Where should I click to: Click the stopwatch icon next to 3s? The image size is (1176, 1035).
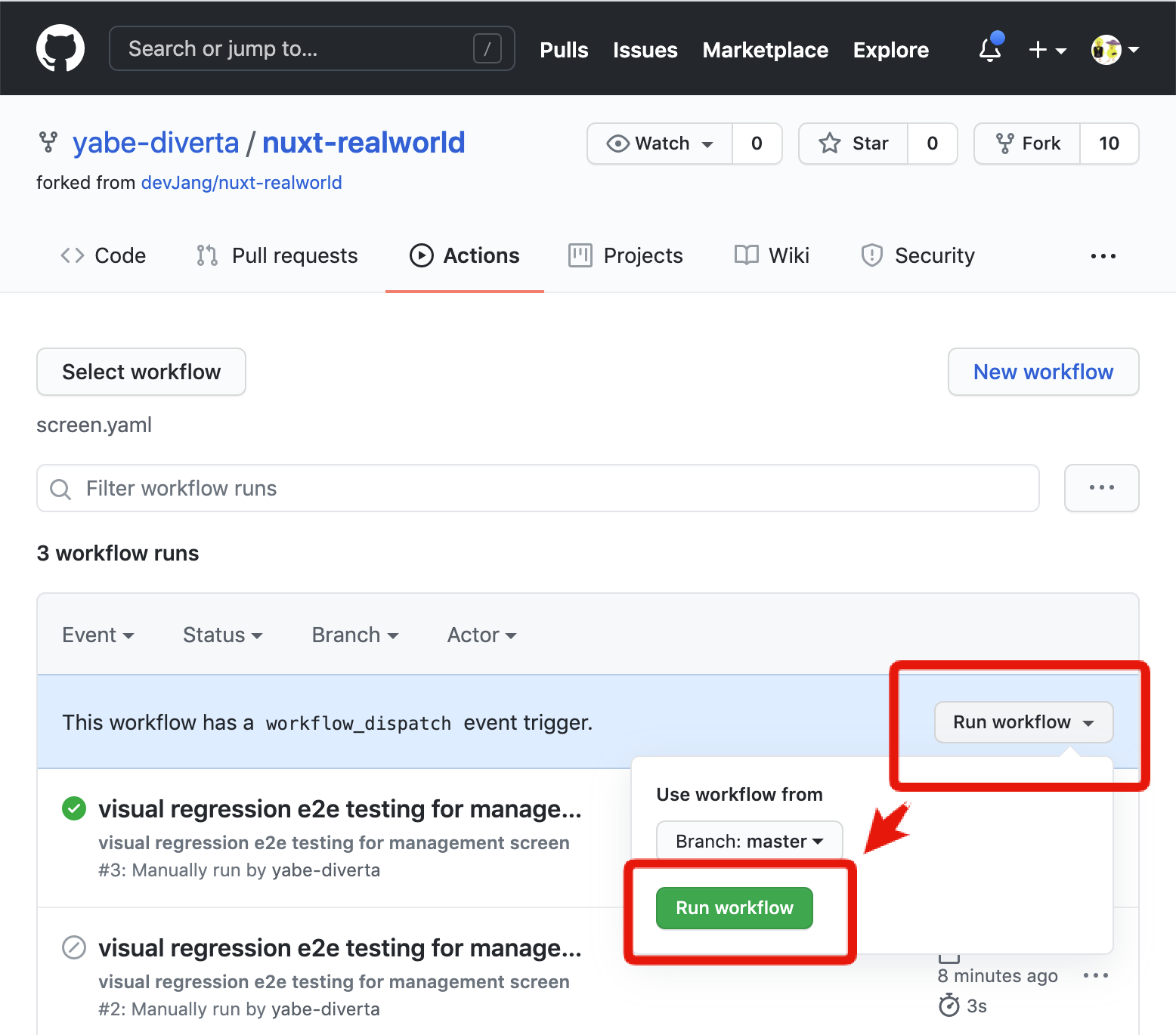(x=949, y=1006)
